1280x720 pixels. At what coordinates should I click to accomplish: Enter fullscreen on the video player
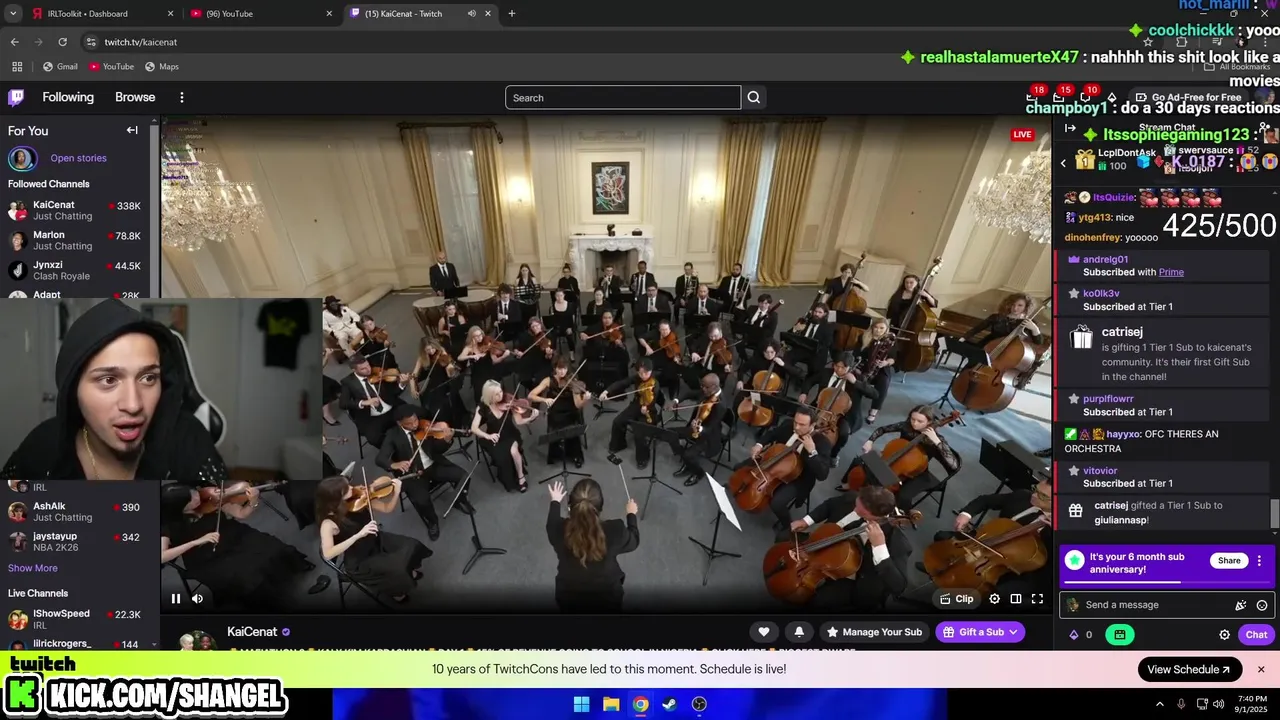point(1037,599)
